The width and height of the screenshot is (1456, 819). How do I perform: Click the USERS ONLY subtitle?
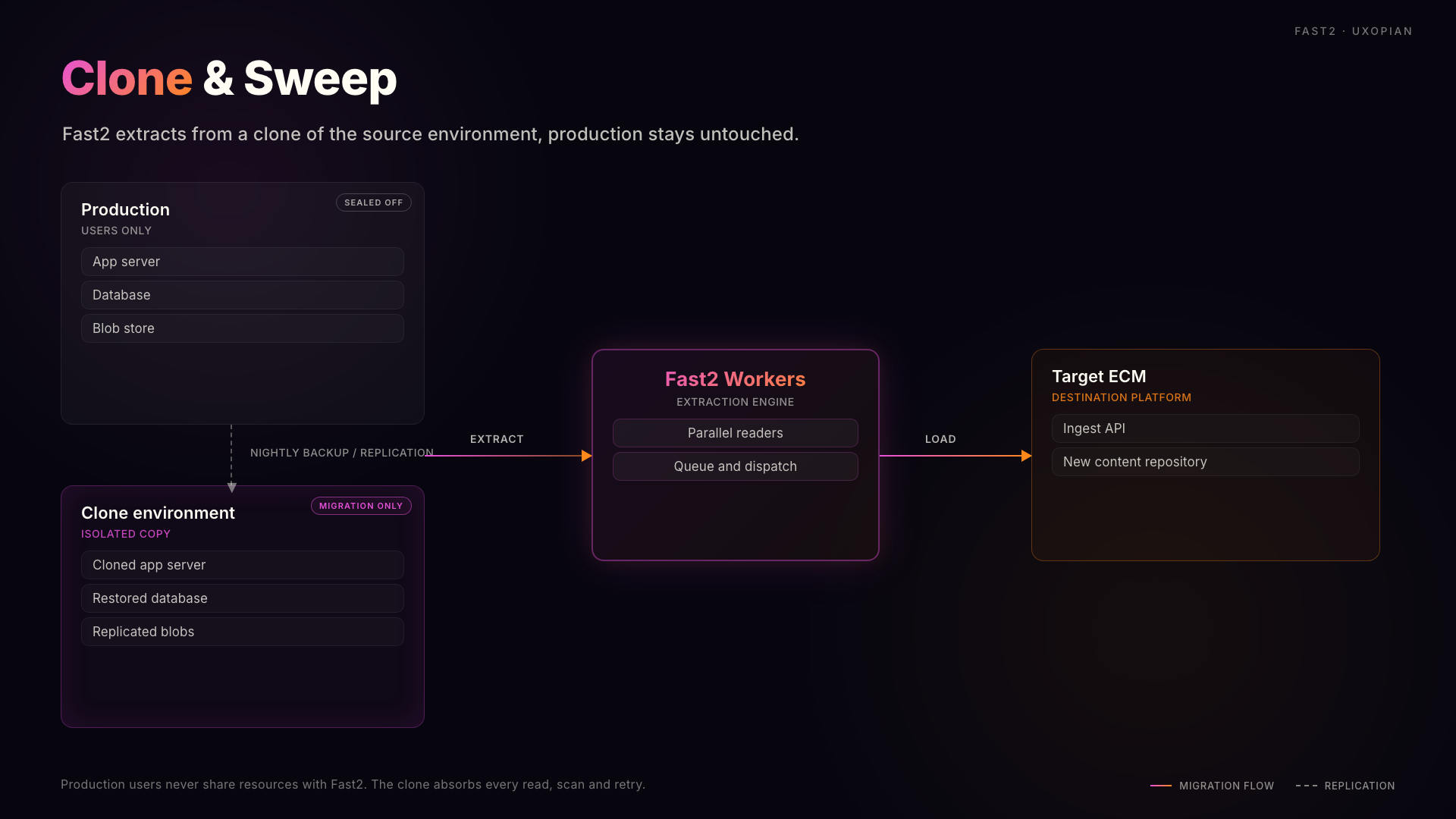pos(116,231)
